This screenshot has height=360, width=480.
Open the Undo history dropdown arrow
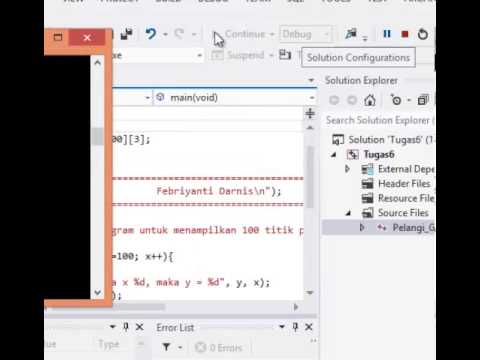coord(165,34)
